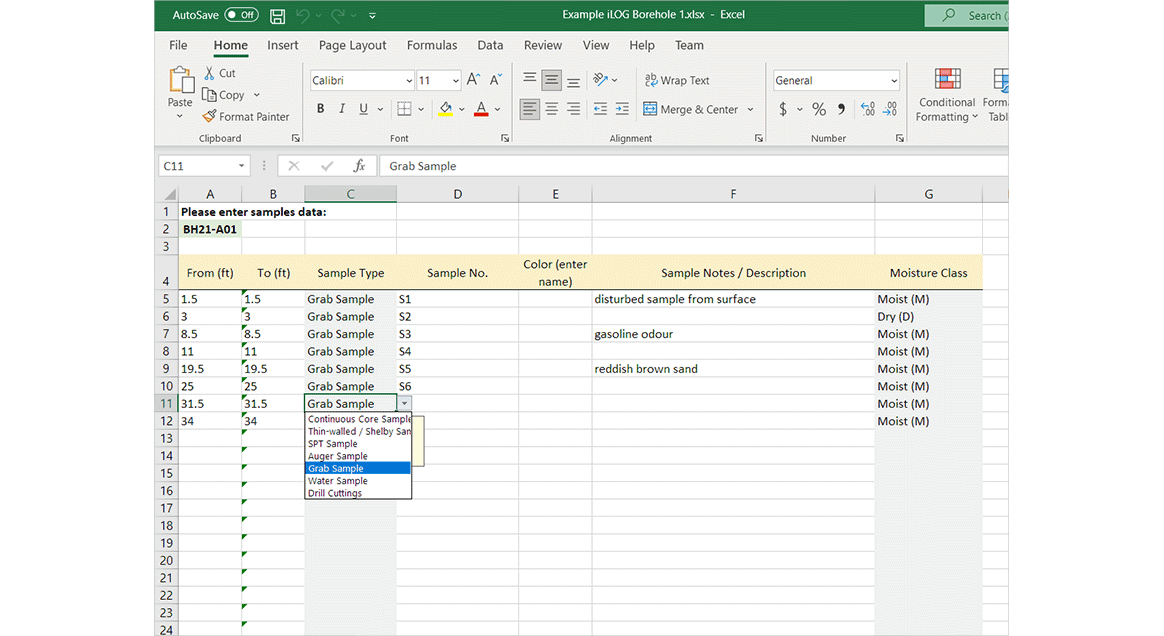Open Customize Quick Access Toolbar arrow

click(372, 16)
